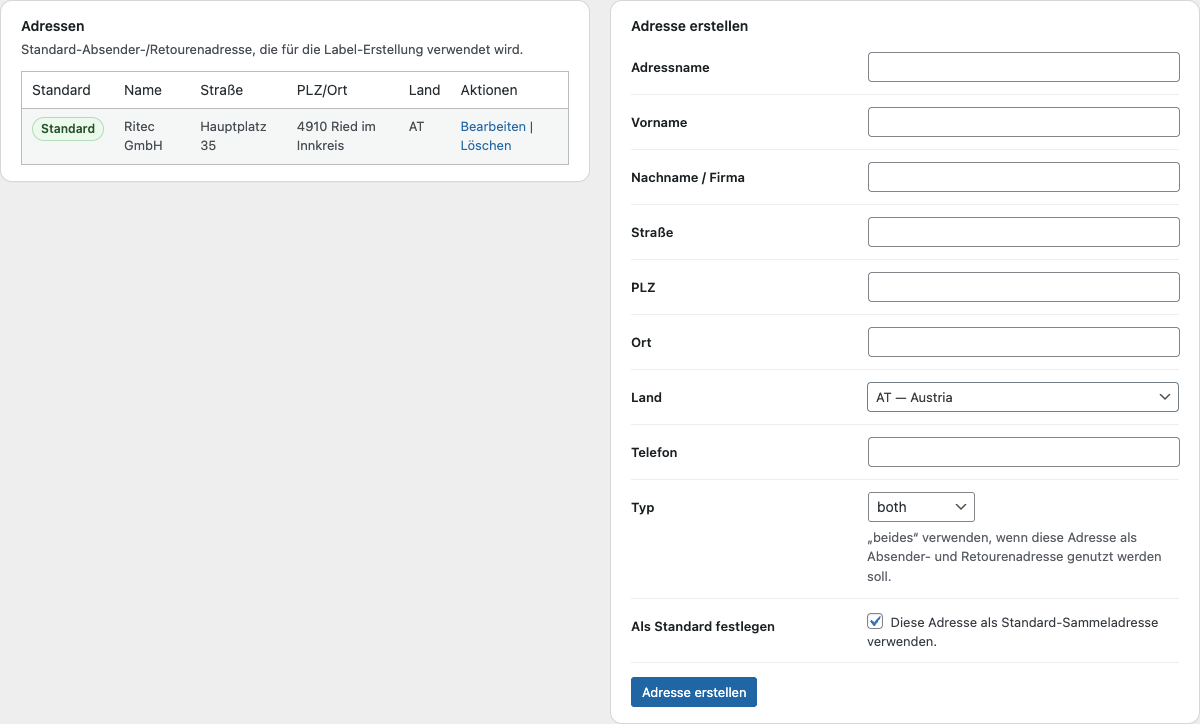Click the Bearbeiten link for Ritec GmbH

point(493,126)
